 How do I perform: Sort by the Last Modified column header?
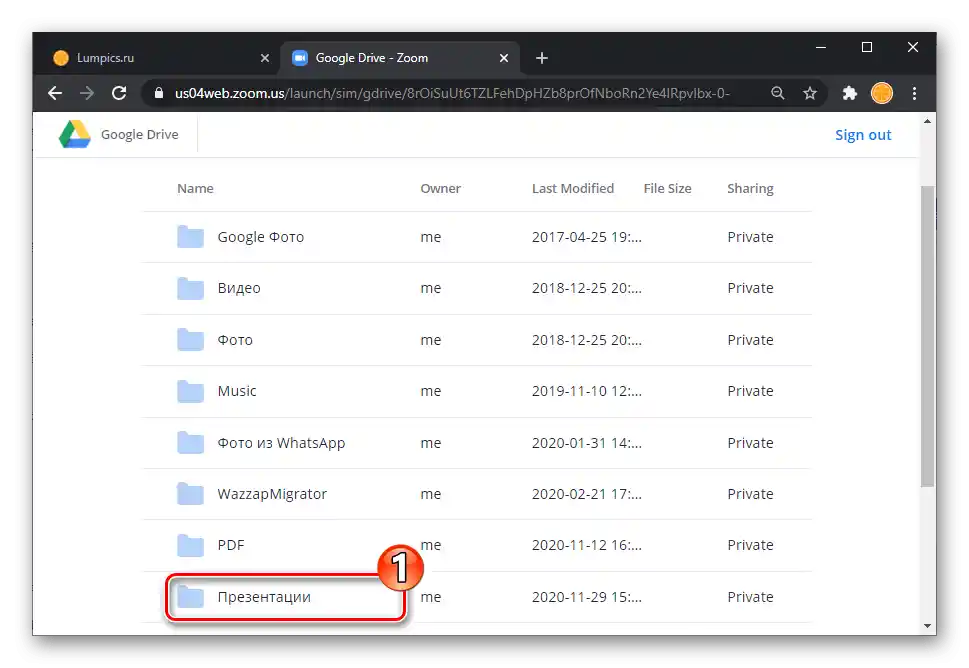click(573, 188)
